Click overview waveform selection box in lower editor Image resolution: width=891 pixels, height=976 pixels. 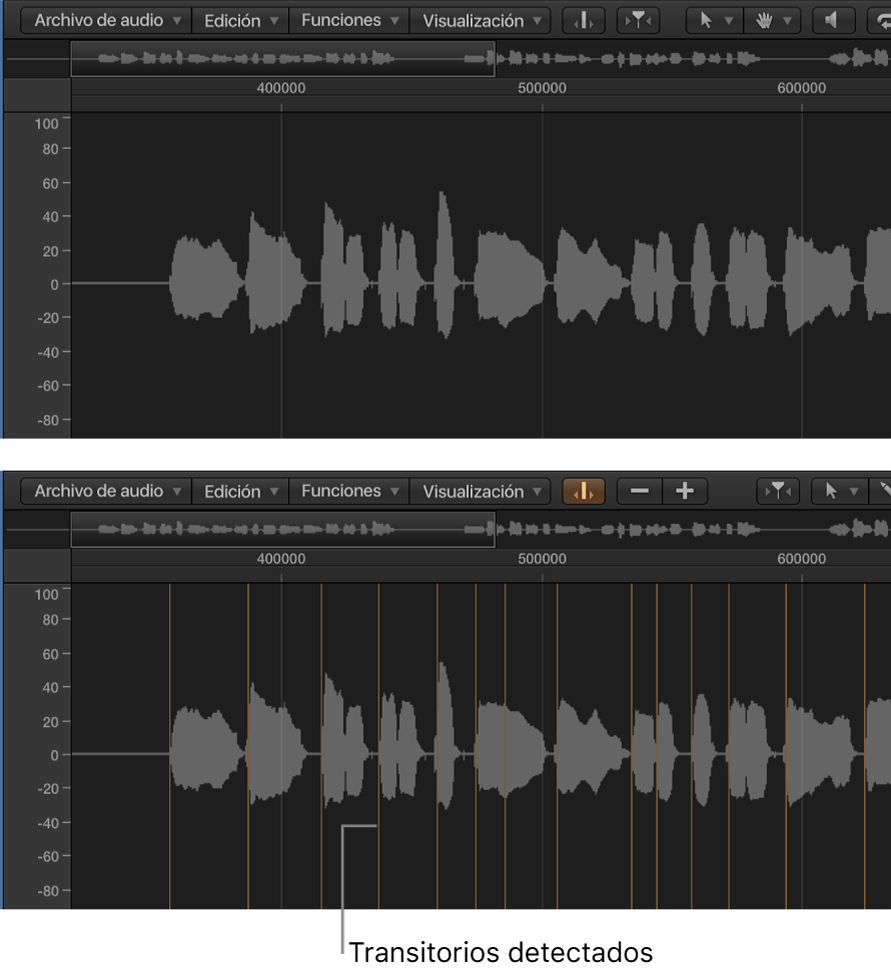pyautogui.click(x=283, y=530)
